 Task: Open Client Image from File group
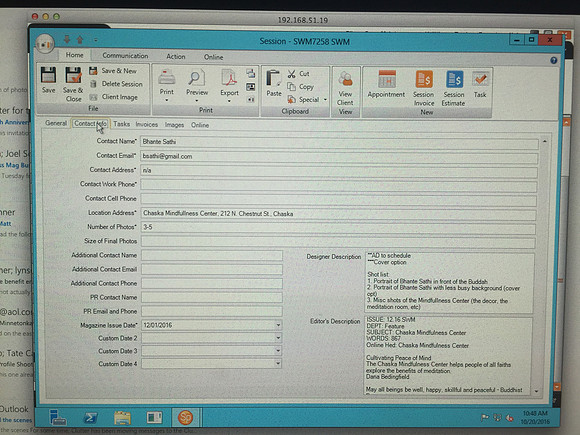114,97
